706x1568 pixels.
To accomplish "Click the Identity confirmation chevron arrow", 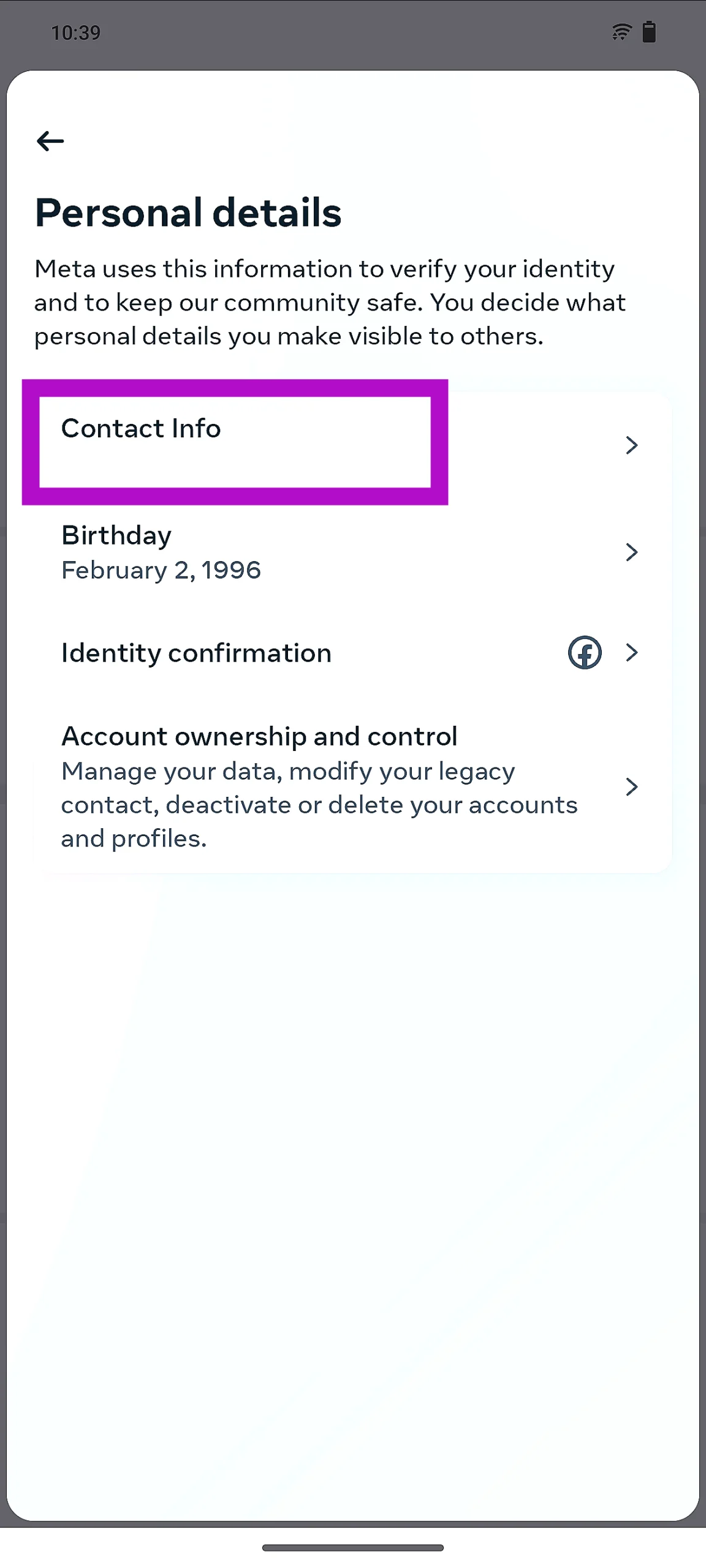I will tap(631, 652).
